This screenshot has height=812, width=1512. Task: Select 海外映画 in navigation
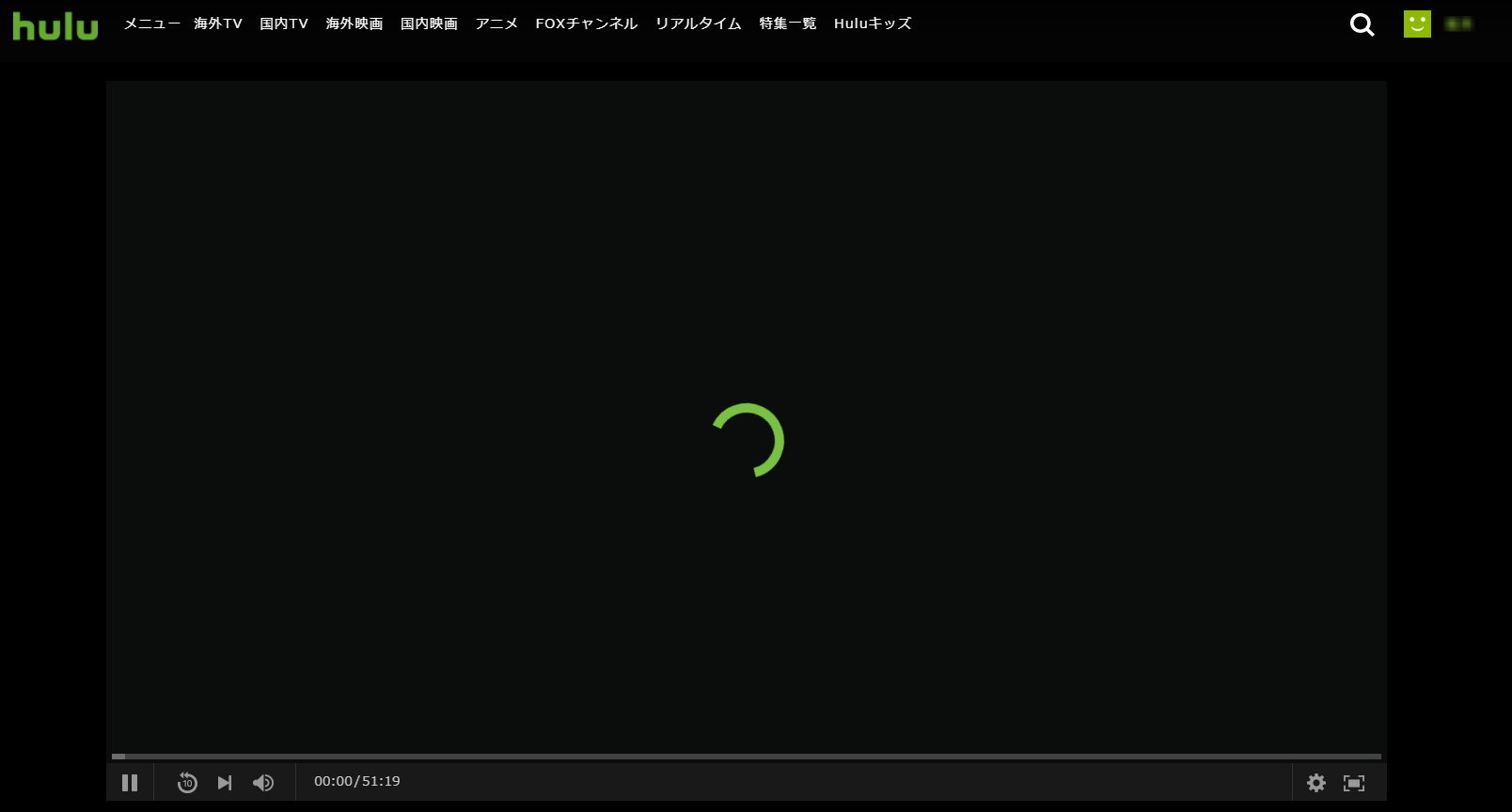click(x=354, y=23)
